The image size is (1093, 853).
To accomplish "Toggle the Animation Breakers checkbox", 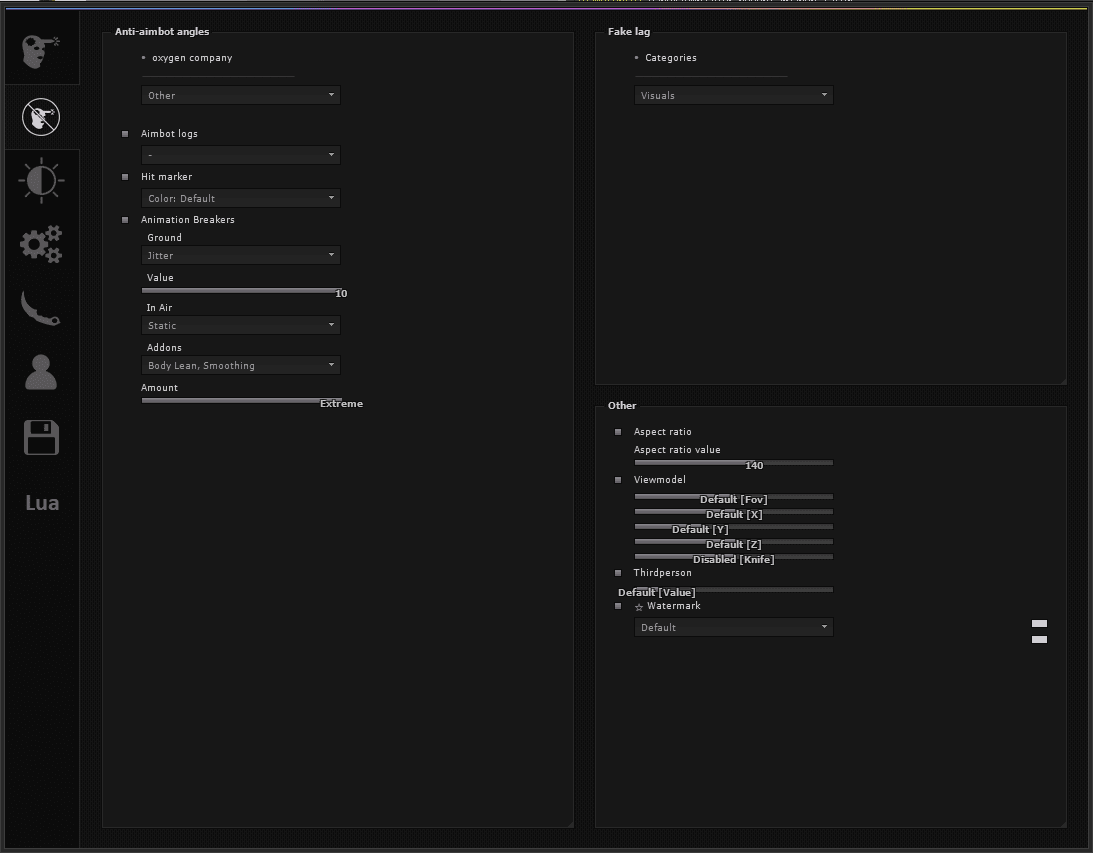I will [x=125, y=220].
